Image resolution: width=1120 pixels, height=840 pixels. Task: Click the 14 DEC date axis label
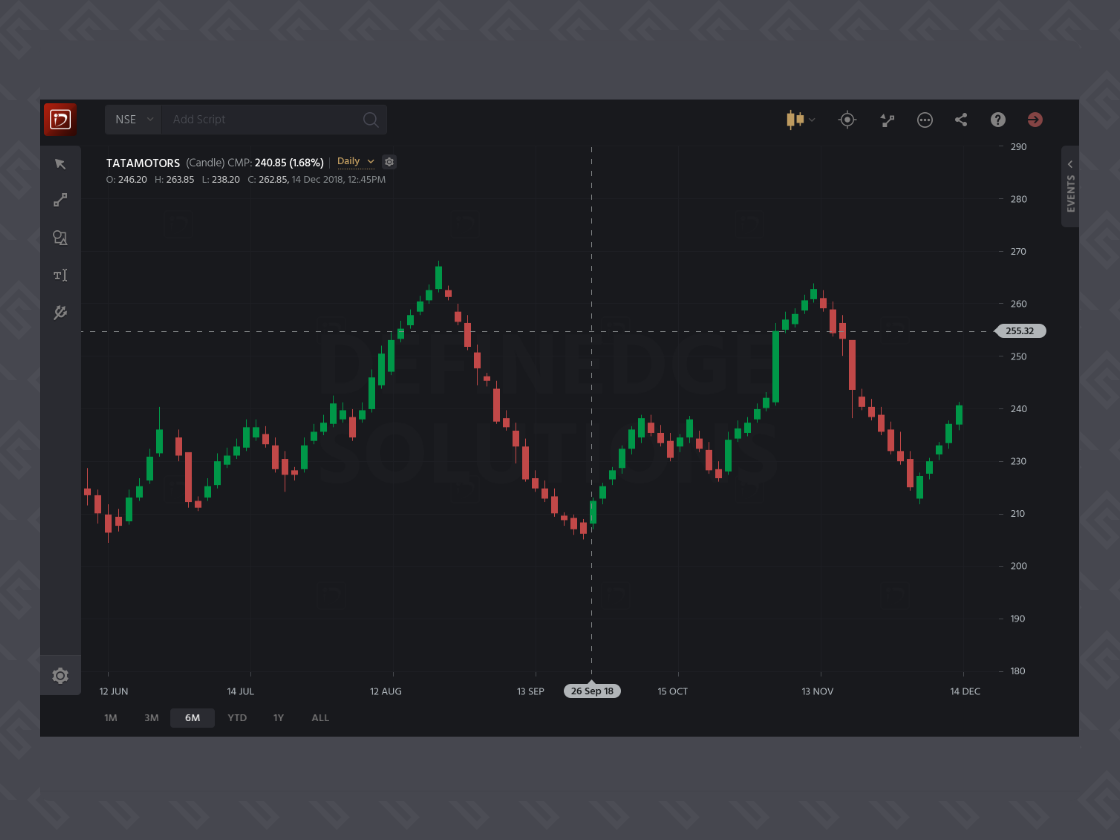click(x=965, y=691)
